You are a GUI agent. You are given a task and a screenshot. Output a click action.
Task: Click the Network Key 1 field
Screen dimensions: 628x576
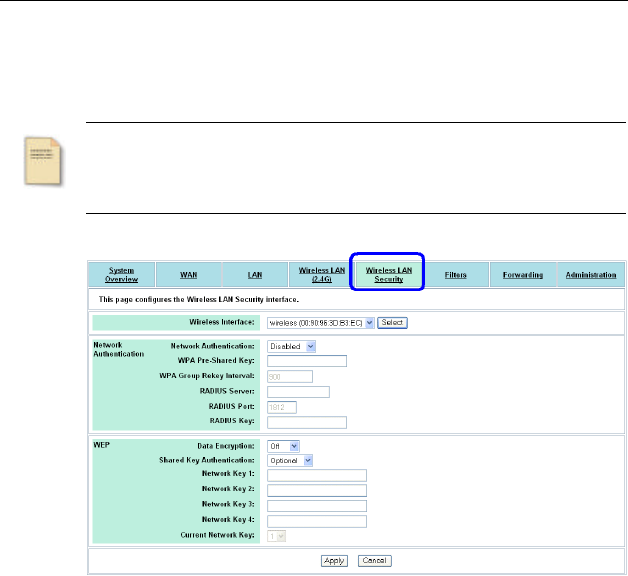316,475
